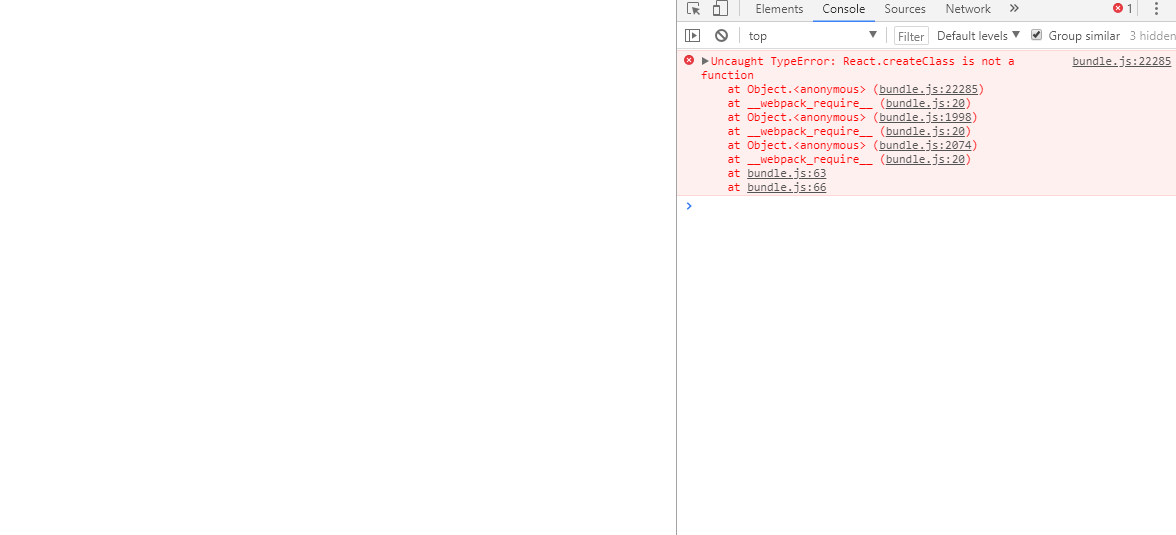
Task: Activate the inspect element cursor icon
Action: point(694,9)
